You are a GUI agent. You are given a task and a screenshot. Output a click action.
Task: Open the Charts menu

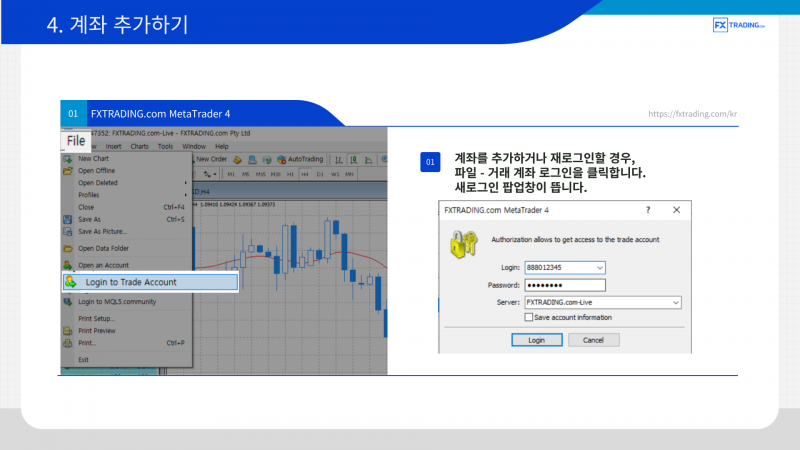coord(139,146)
